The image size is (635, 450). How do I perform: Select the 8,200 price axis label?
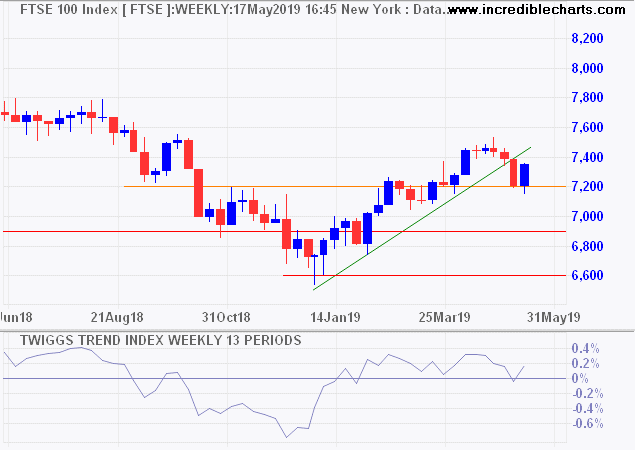click(587, 38)
